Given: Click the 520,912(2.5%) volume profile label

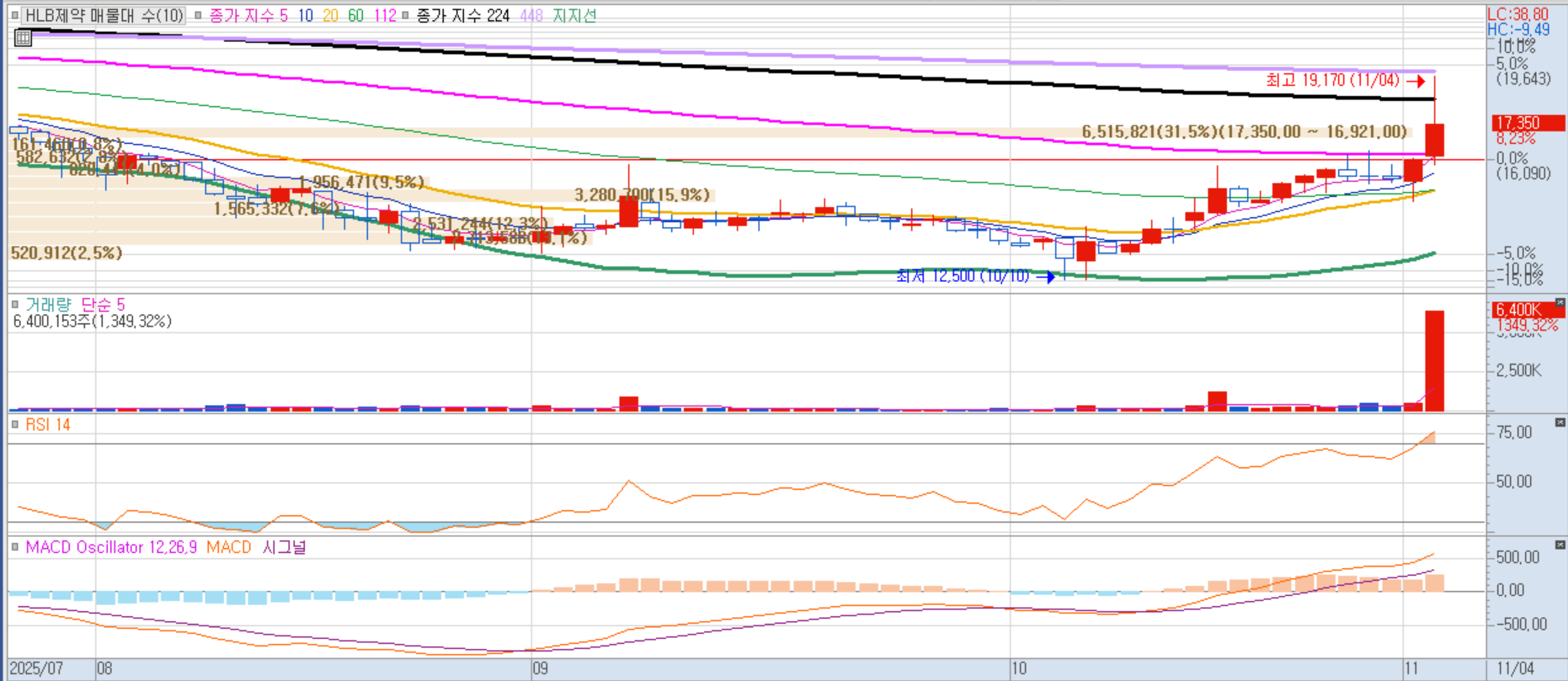Looking at the screenshot, I should [x=67, y=253].
